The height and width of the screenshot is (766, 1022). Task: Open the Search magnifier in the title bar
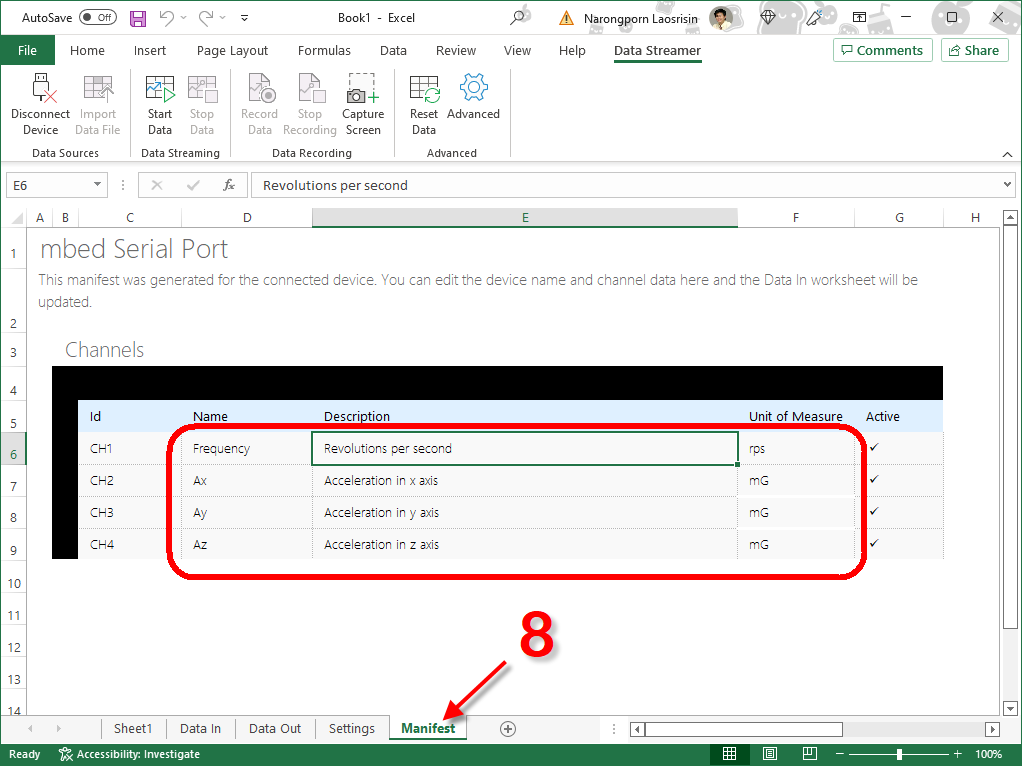tap(518, 18)
